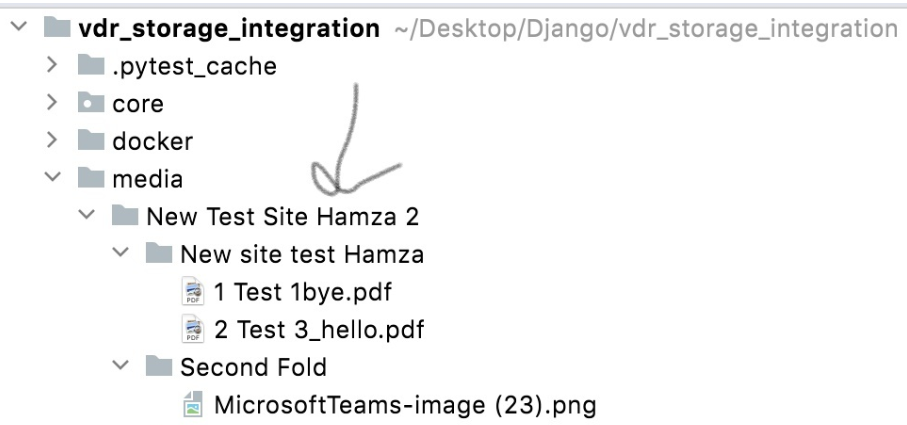Select the New Test Site Hamza 2 folder
This screenshot has height=425, width=907.
pos(281,217)
